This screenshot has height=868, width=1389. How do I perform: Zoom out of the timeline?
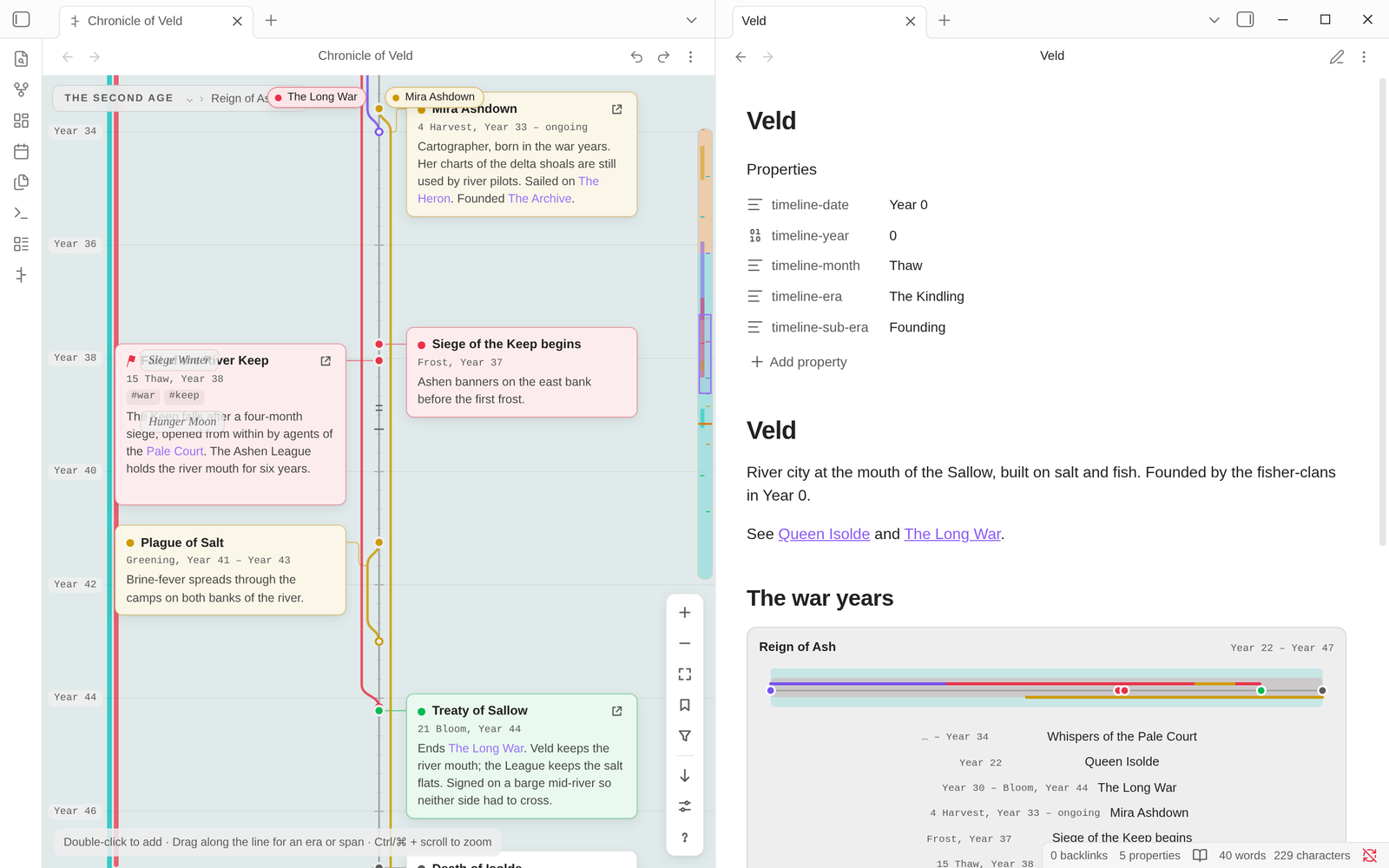click(x=685, y=643)
